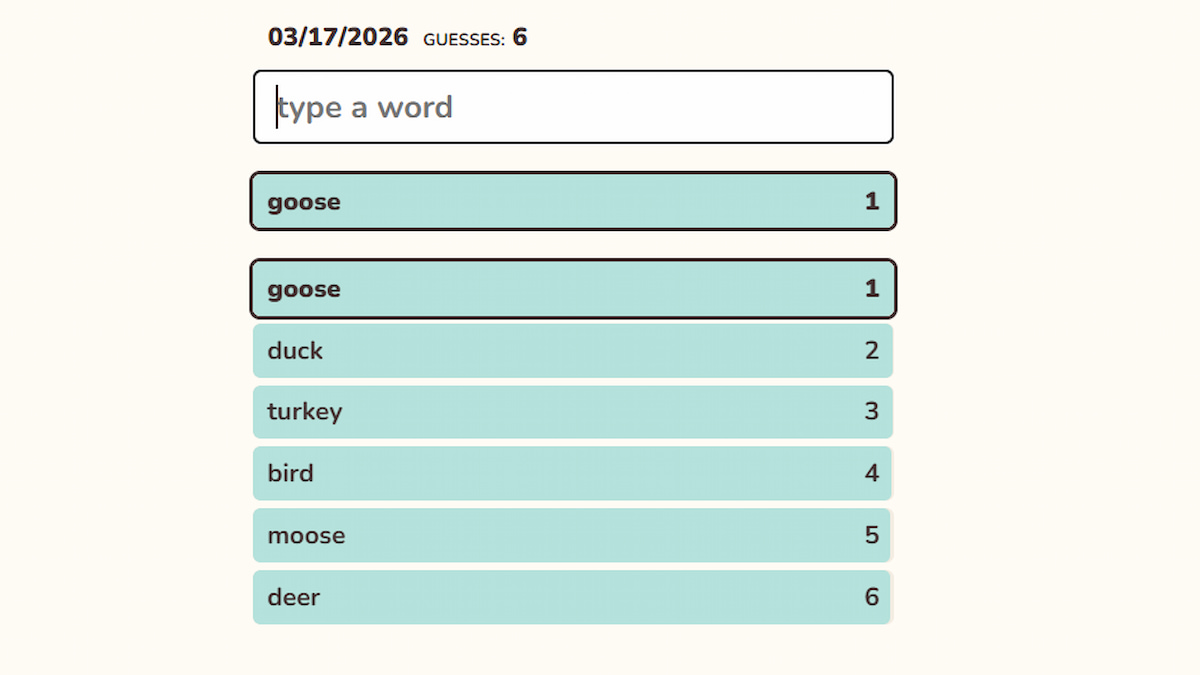Click the GUESSES label text
Viewport: 1200px width, 675px height.
(464, 40)
